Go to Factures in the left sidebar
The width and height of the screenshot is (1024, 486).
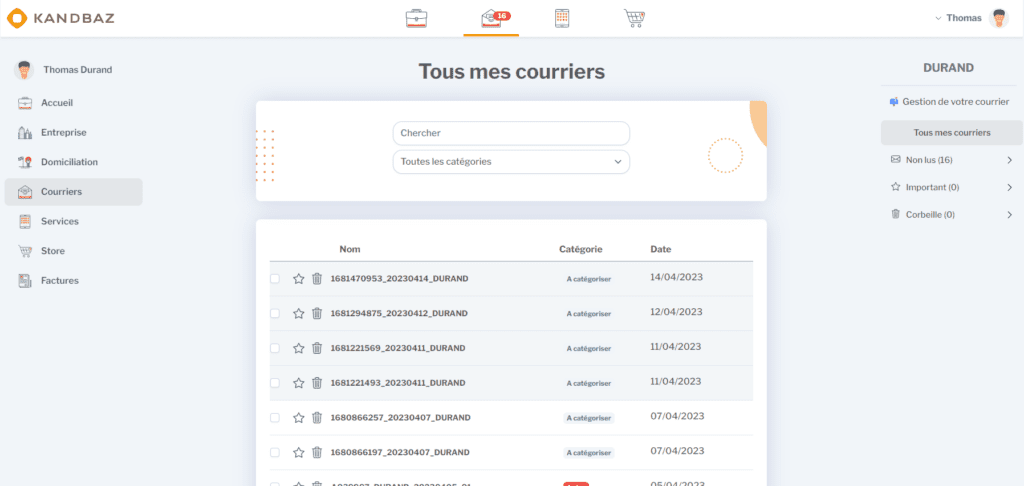click(x=59, y=281)
